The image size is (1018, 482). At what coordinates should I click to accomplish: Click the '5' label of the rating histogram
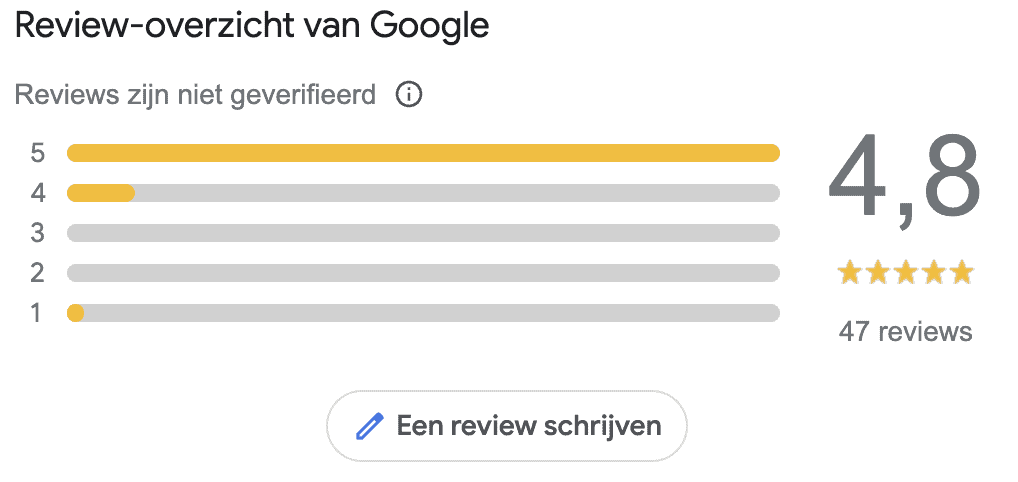pyautogui.click(x=38, y=153)
